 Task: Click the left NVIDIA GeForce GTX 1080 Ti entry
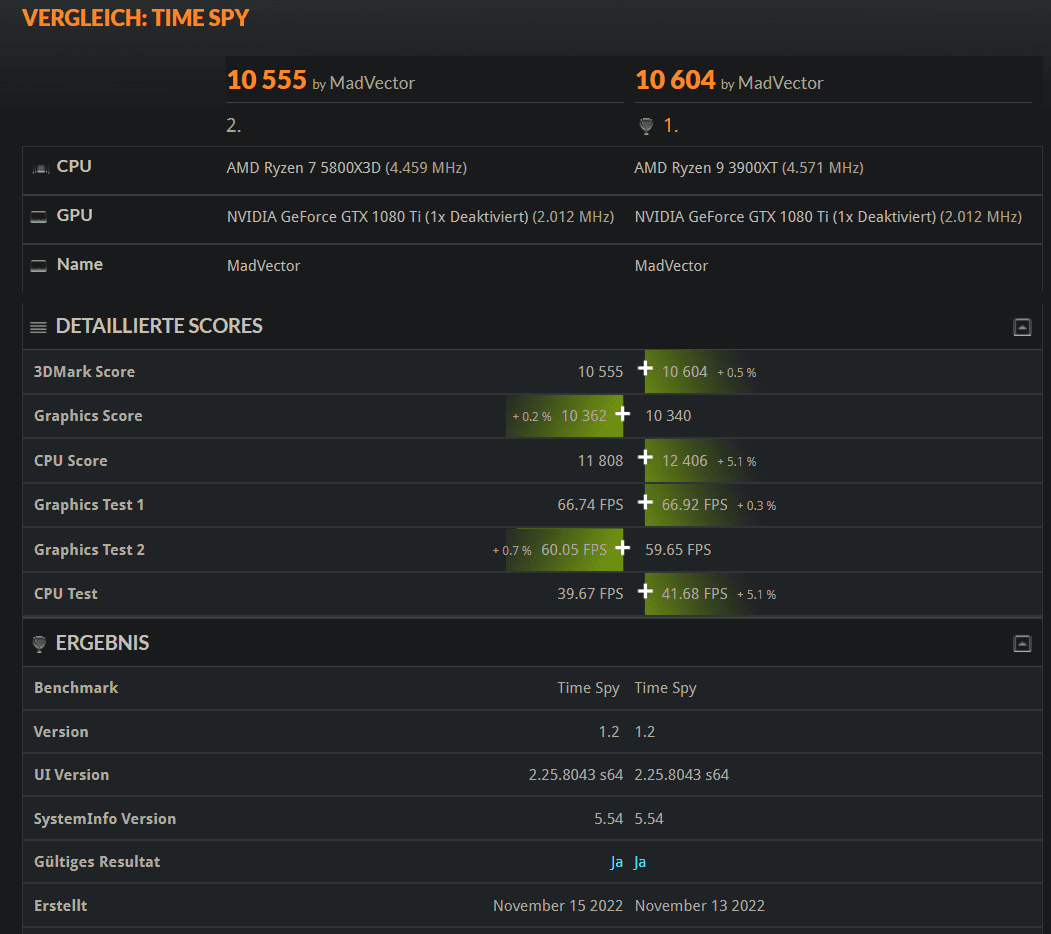420,217
